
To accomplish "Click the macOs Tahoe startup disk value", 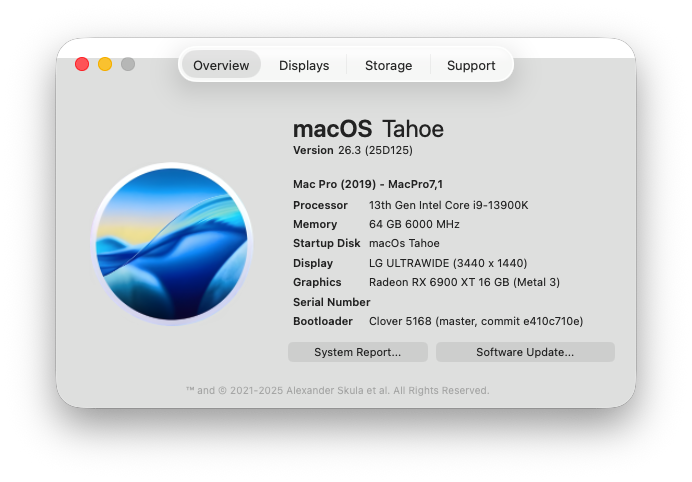I will tap(404, 243).
